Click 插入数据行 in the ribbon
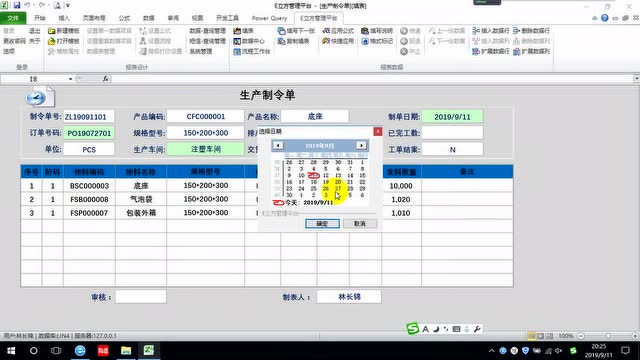Viewport: 640px width, 360px height. click(x=491, y=31)
